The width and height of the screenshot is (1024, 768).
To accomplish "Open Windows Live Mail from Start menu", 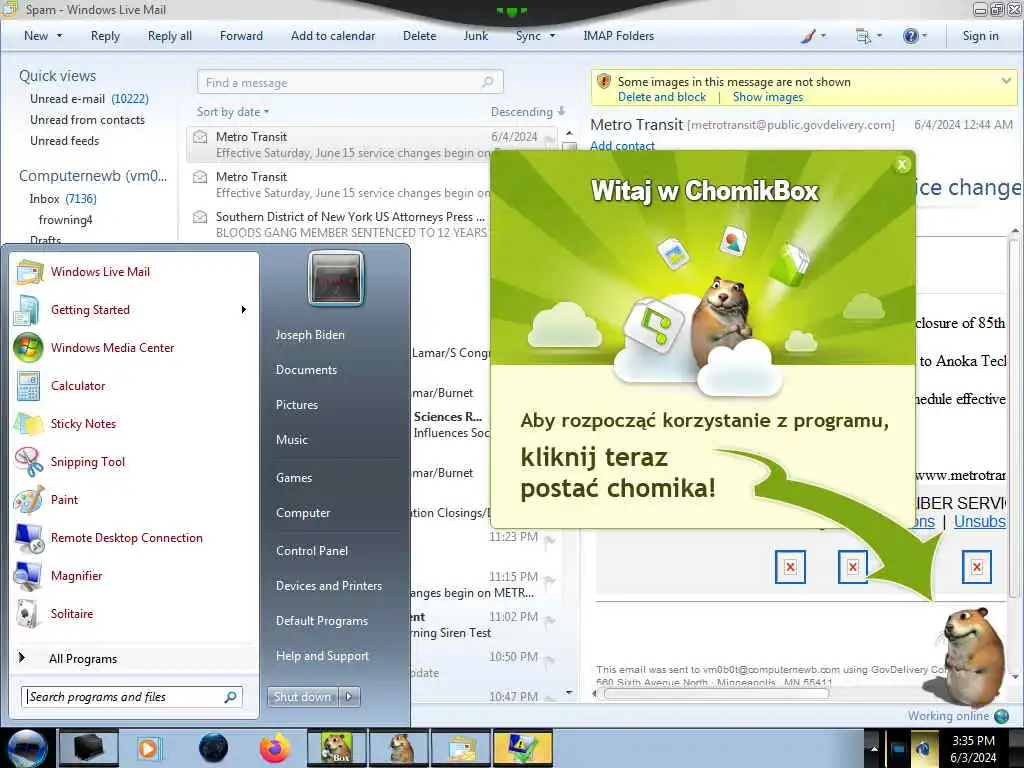I will point(100,272).
